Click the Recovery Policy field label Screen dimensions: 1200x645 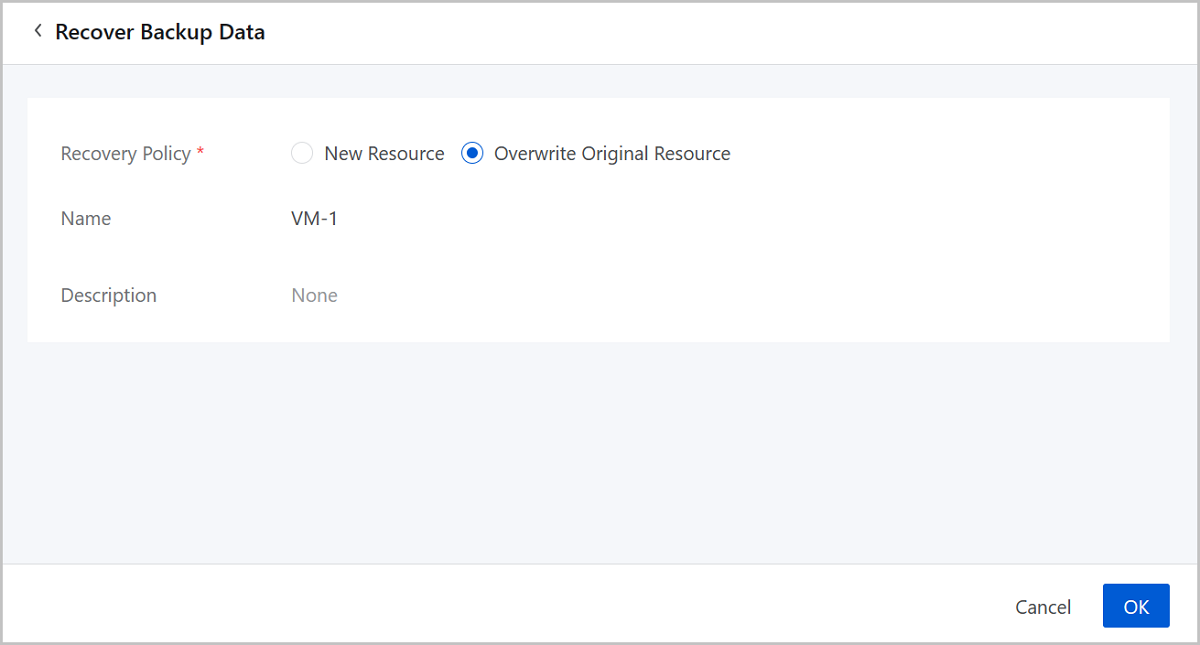[125, 153]
